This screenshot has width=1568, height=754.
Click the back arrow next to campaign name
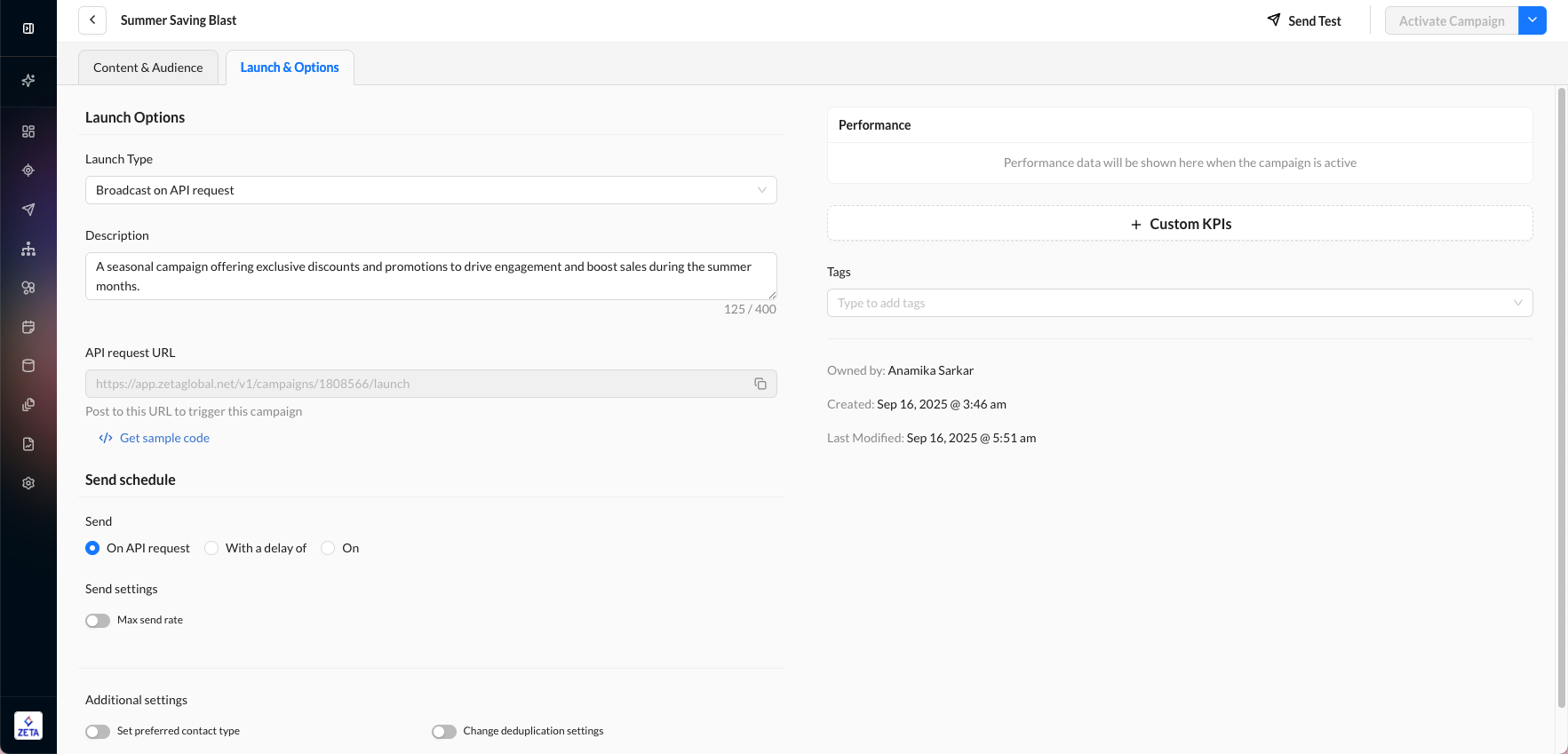pos(92,20)
